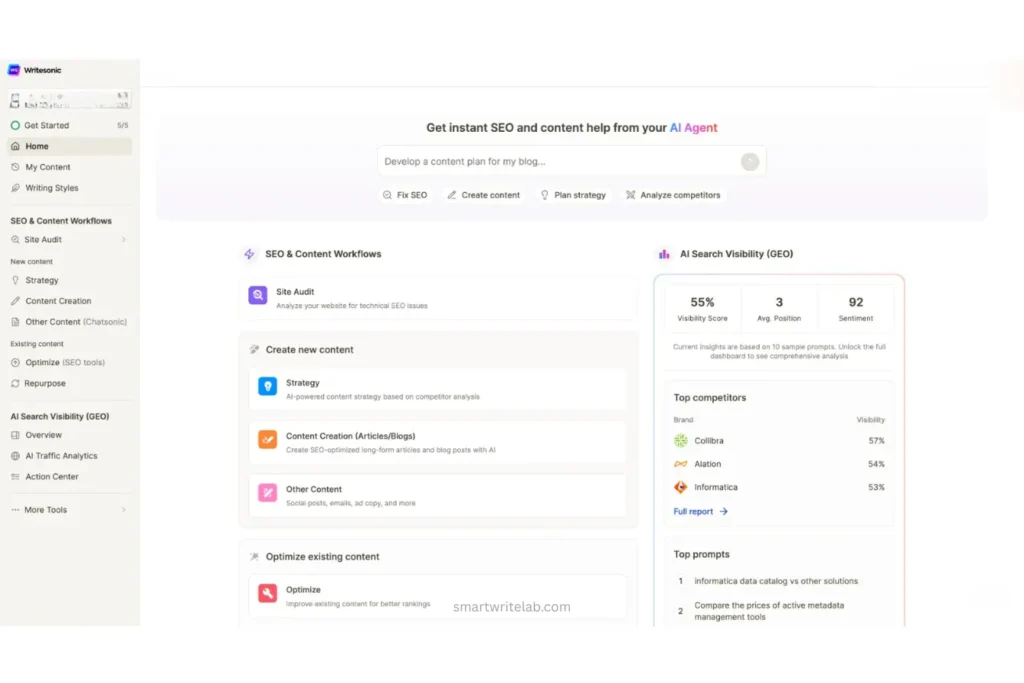Click the Alation brand logo icon

[680, 464]
